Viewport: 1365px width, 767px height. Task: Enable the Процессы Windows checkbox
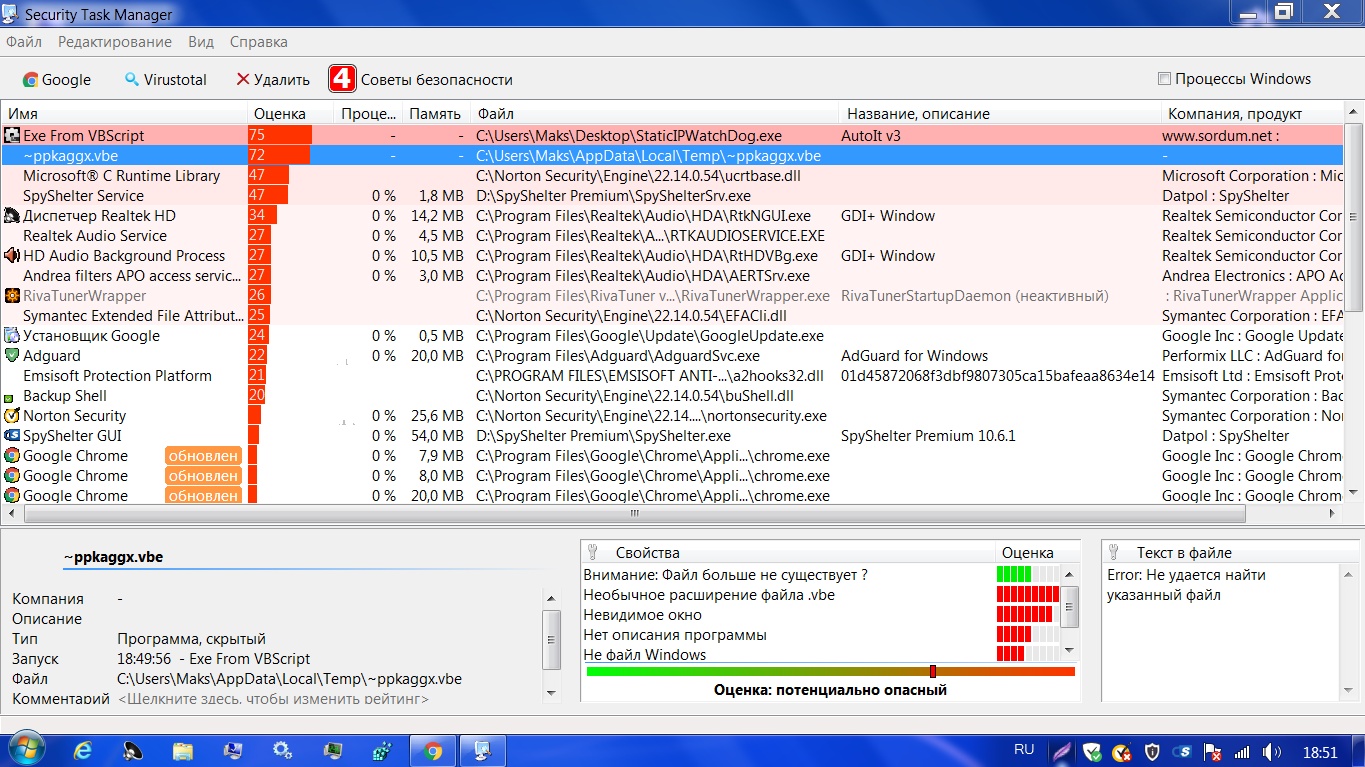(x=1164, y=79)
